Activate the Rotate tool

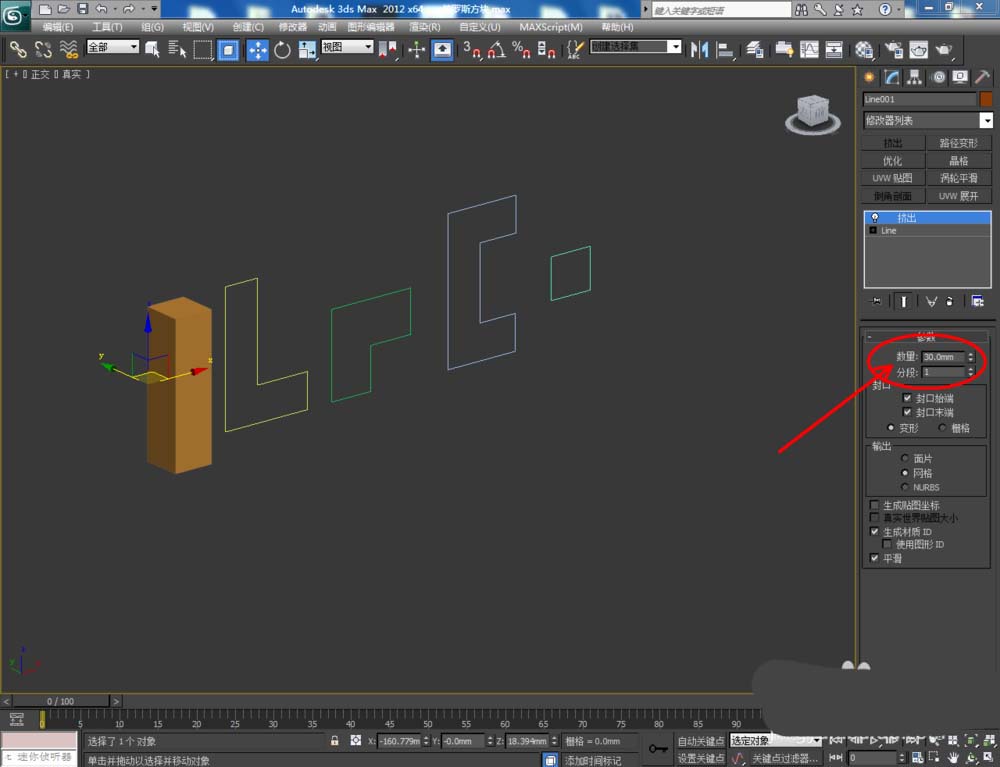click(282, 49)
